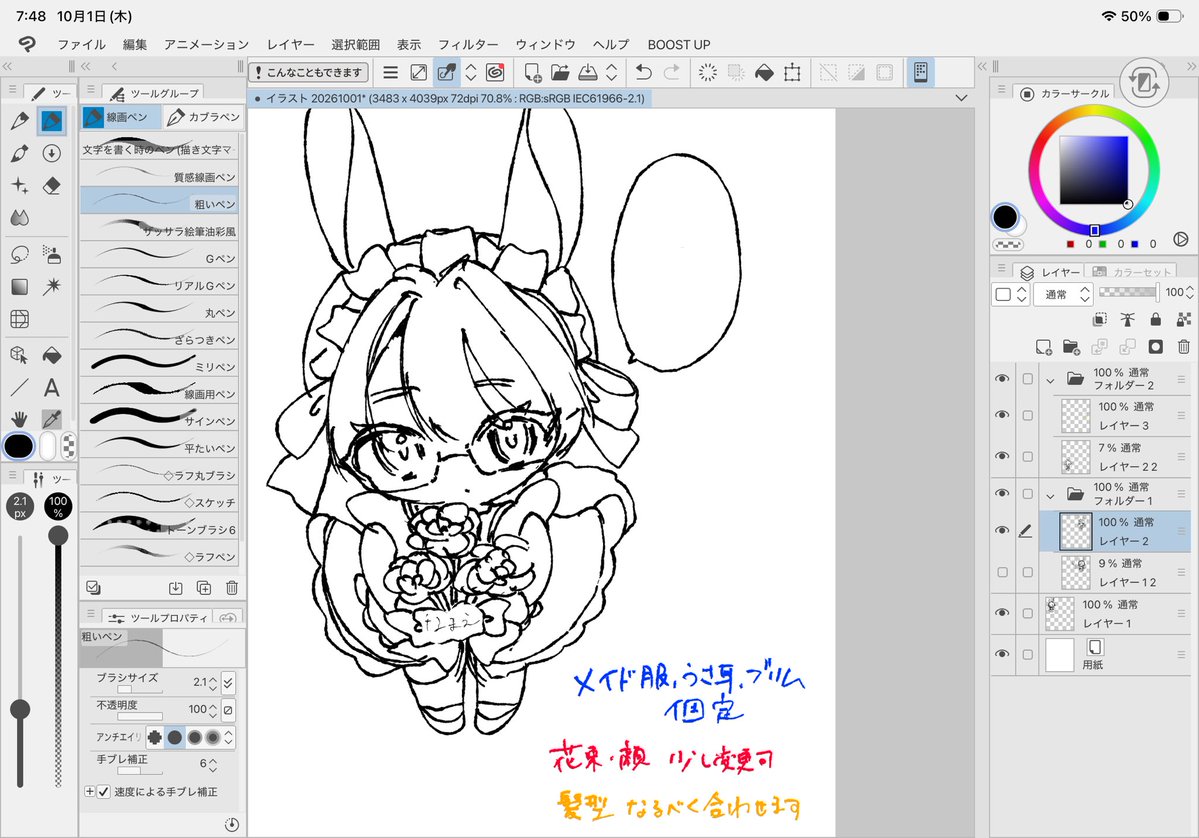
Task: Select the ミリペン sub tool
Action: [x=159, y=365]
